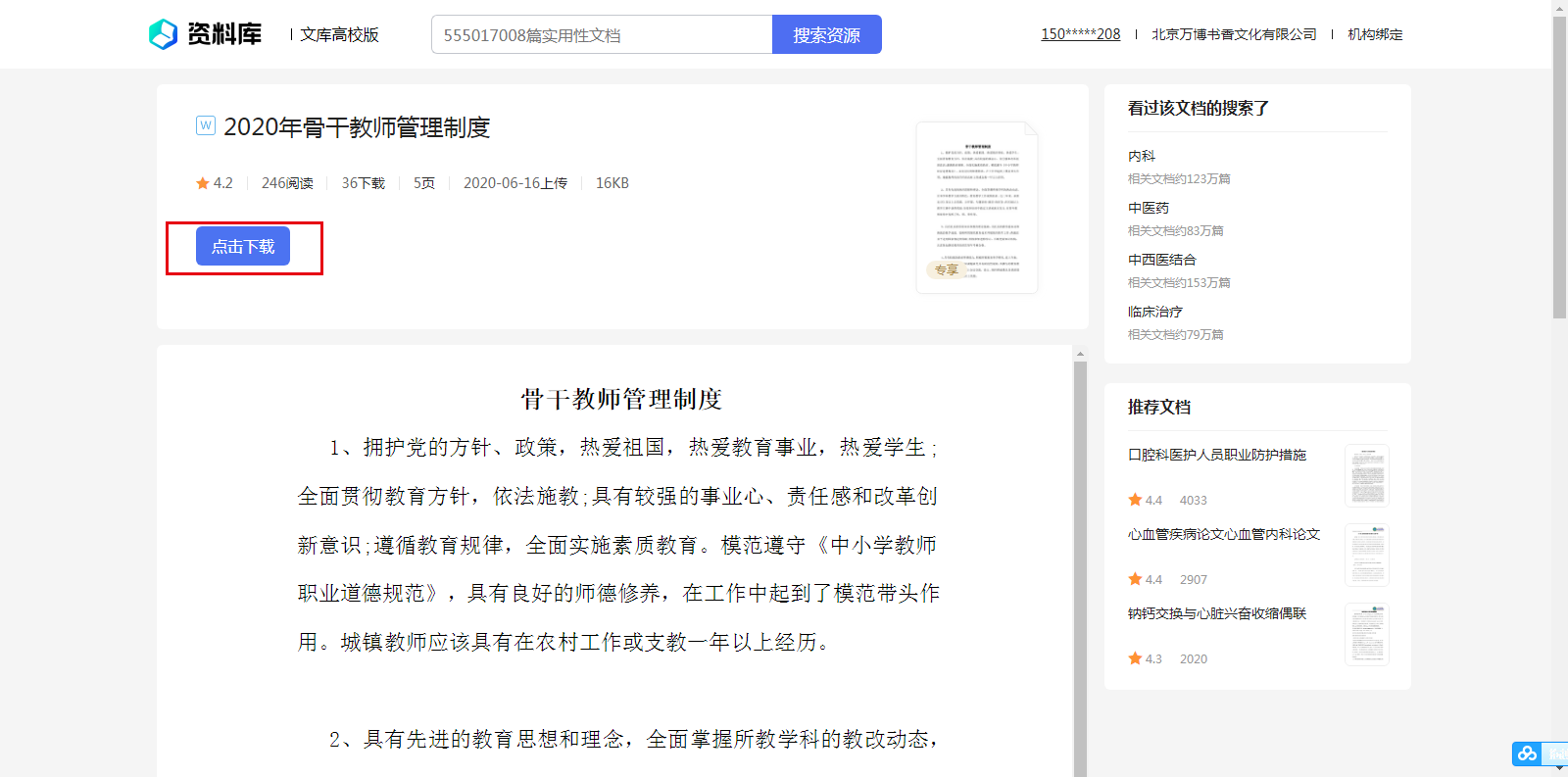Open account 150*****208 link
This screenshot has width=1568, height=777.
point(1080,34)
